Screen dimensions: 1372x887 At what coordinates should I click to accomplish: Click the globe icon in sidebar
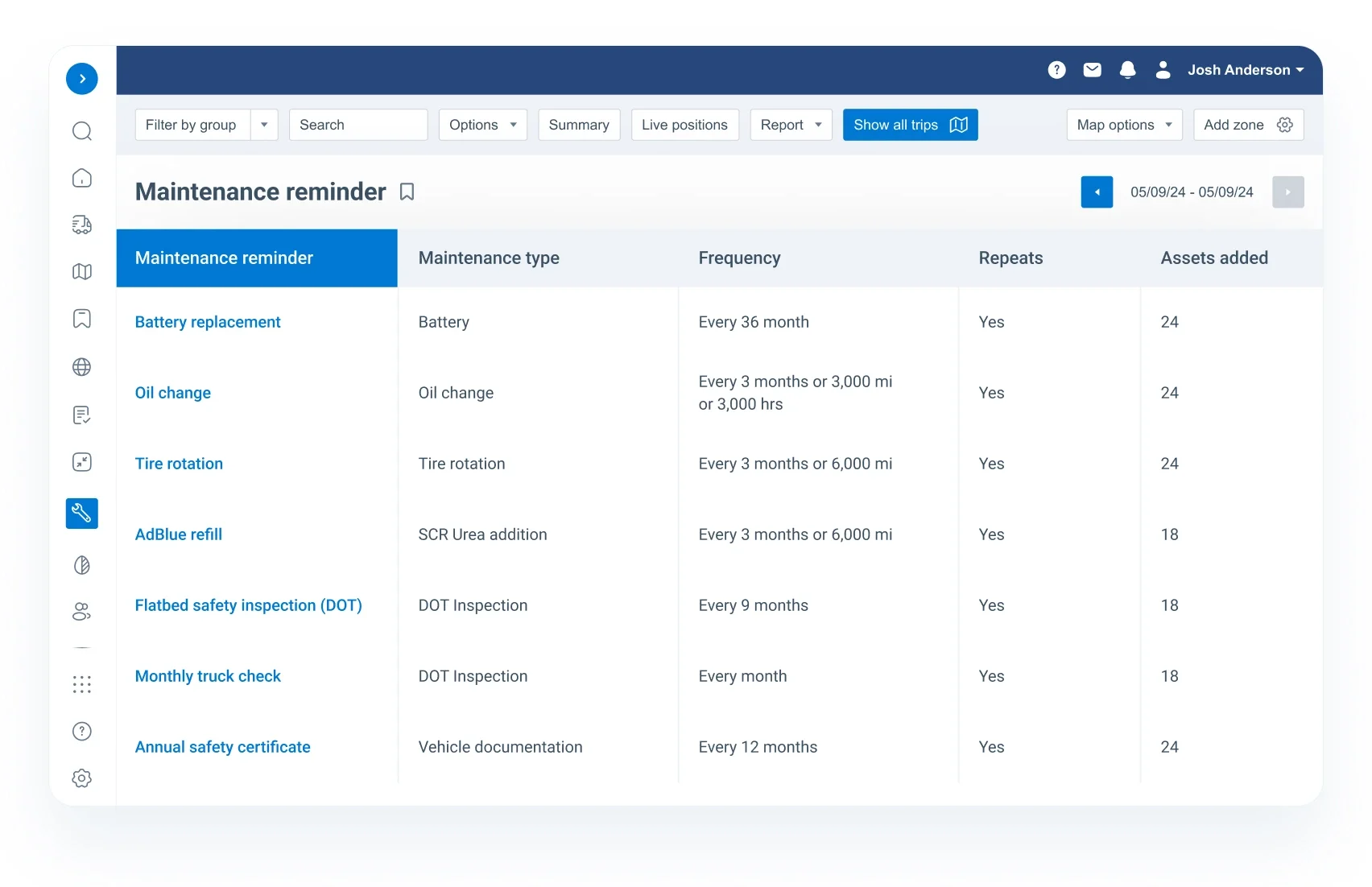[81, 367]
